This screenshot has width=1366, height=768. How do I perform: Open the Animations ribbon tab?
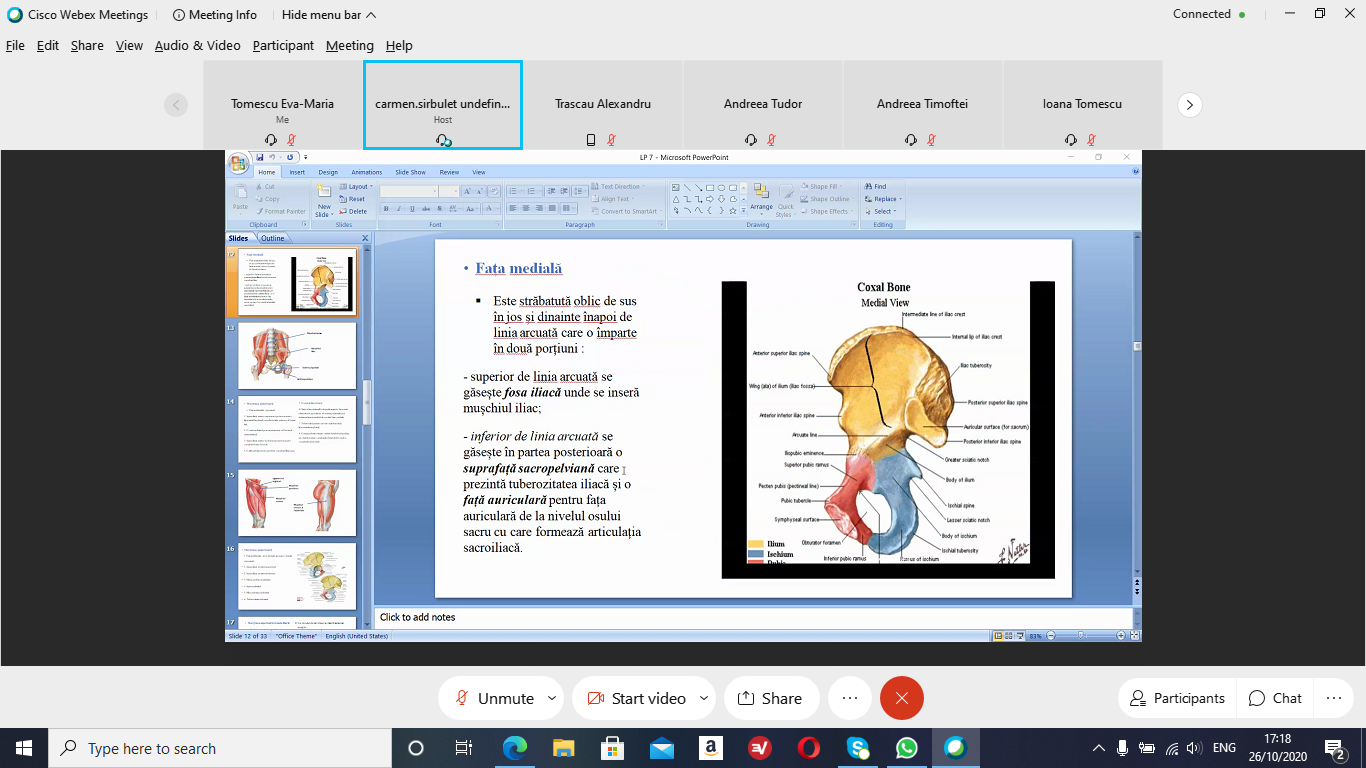[367, 172]
